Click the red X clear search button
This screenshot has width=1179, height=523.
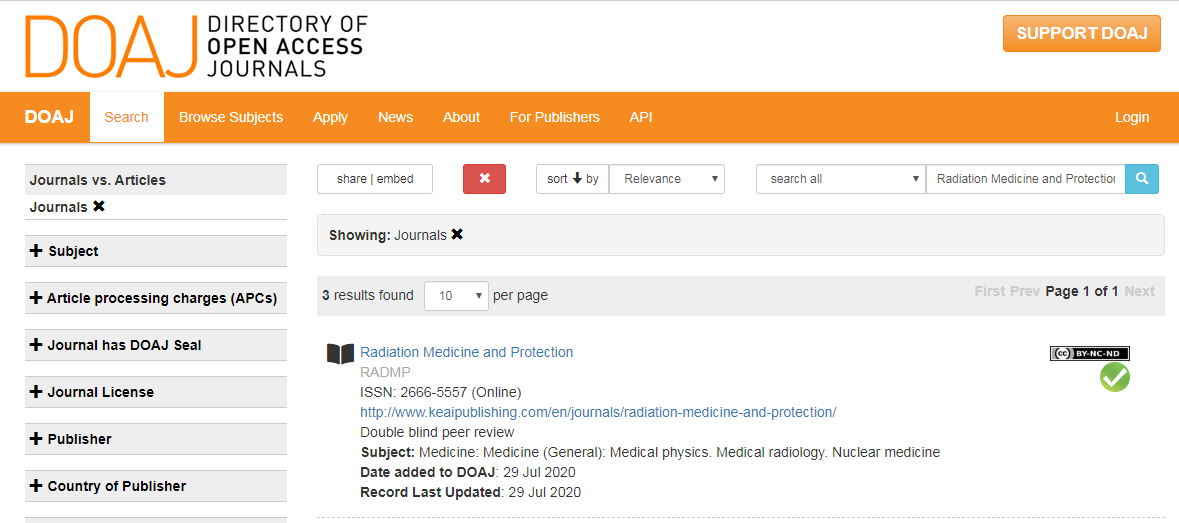[484, 179]
